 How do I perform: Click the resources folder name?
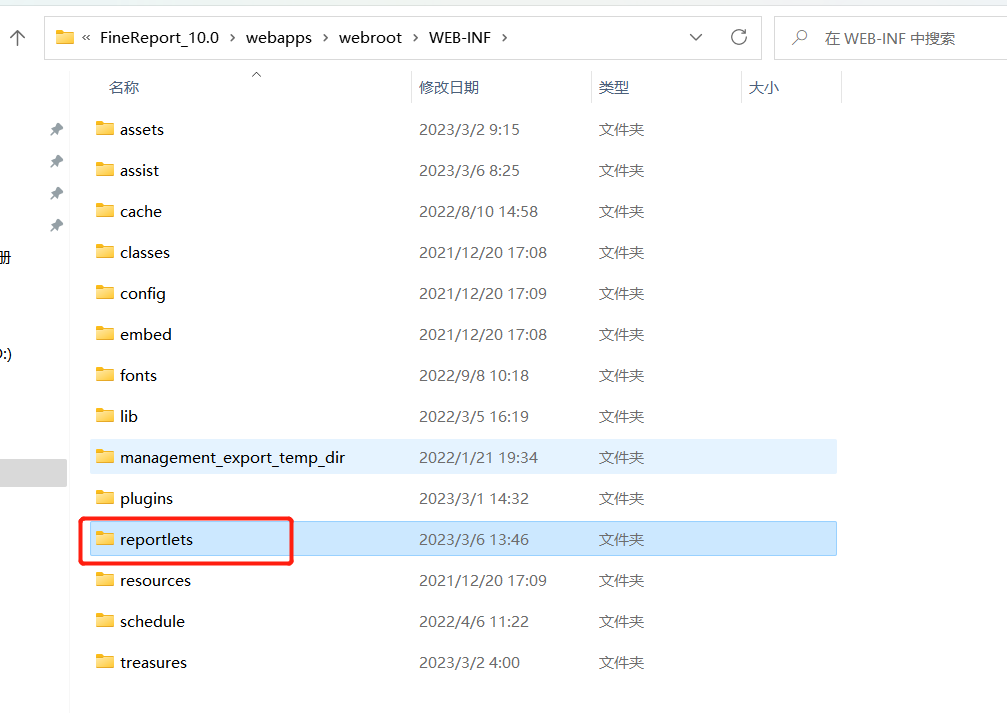[155, 581]
